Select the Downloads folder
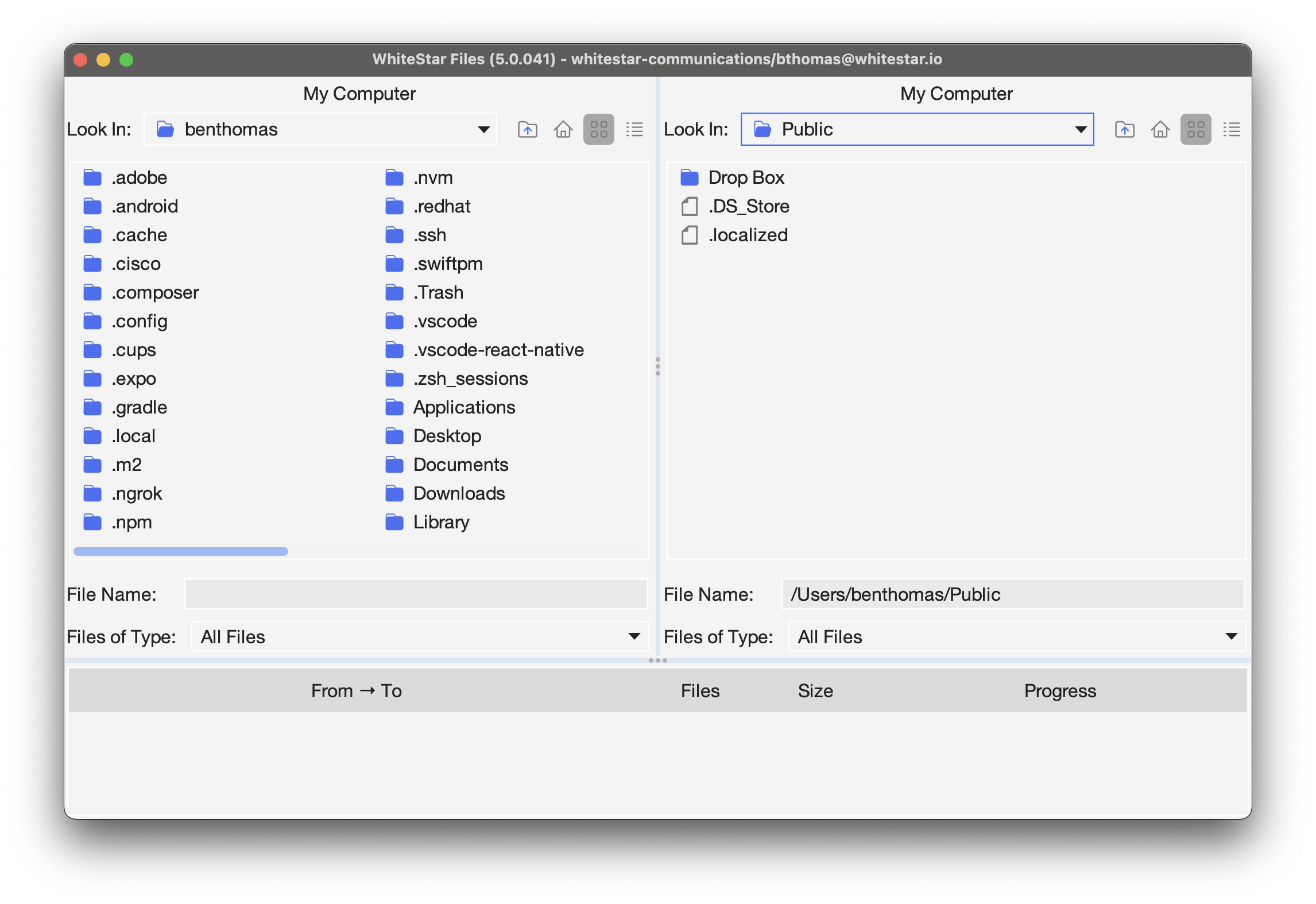Screen dimensions: 1316x904 pyautogui.click(x=445, y=493)
